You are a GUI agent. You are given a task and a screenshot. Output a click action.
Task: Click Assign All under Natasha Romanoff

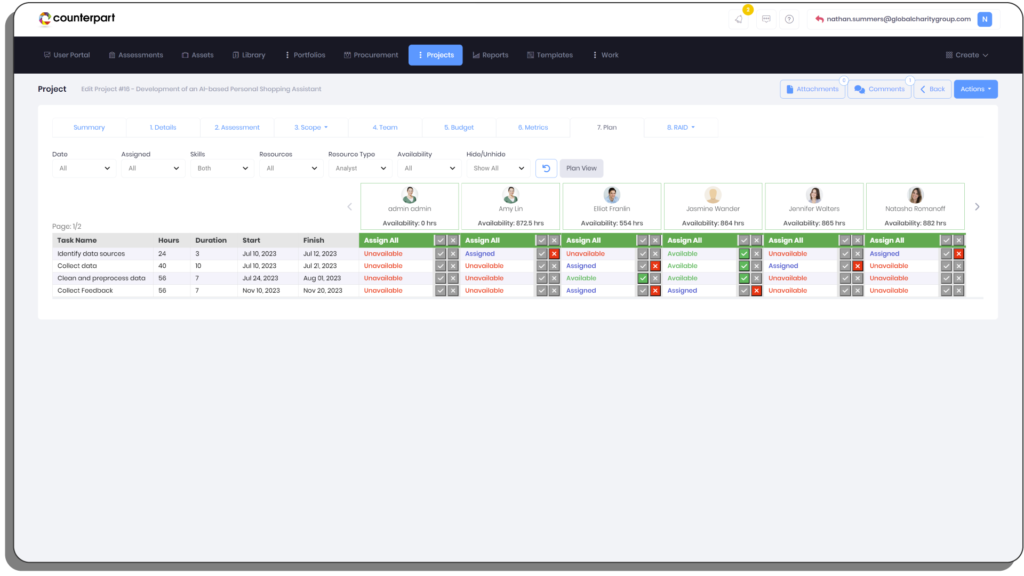click(x=887, y=240)
